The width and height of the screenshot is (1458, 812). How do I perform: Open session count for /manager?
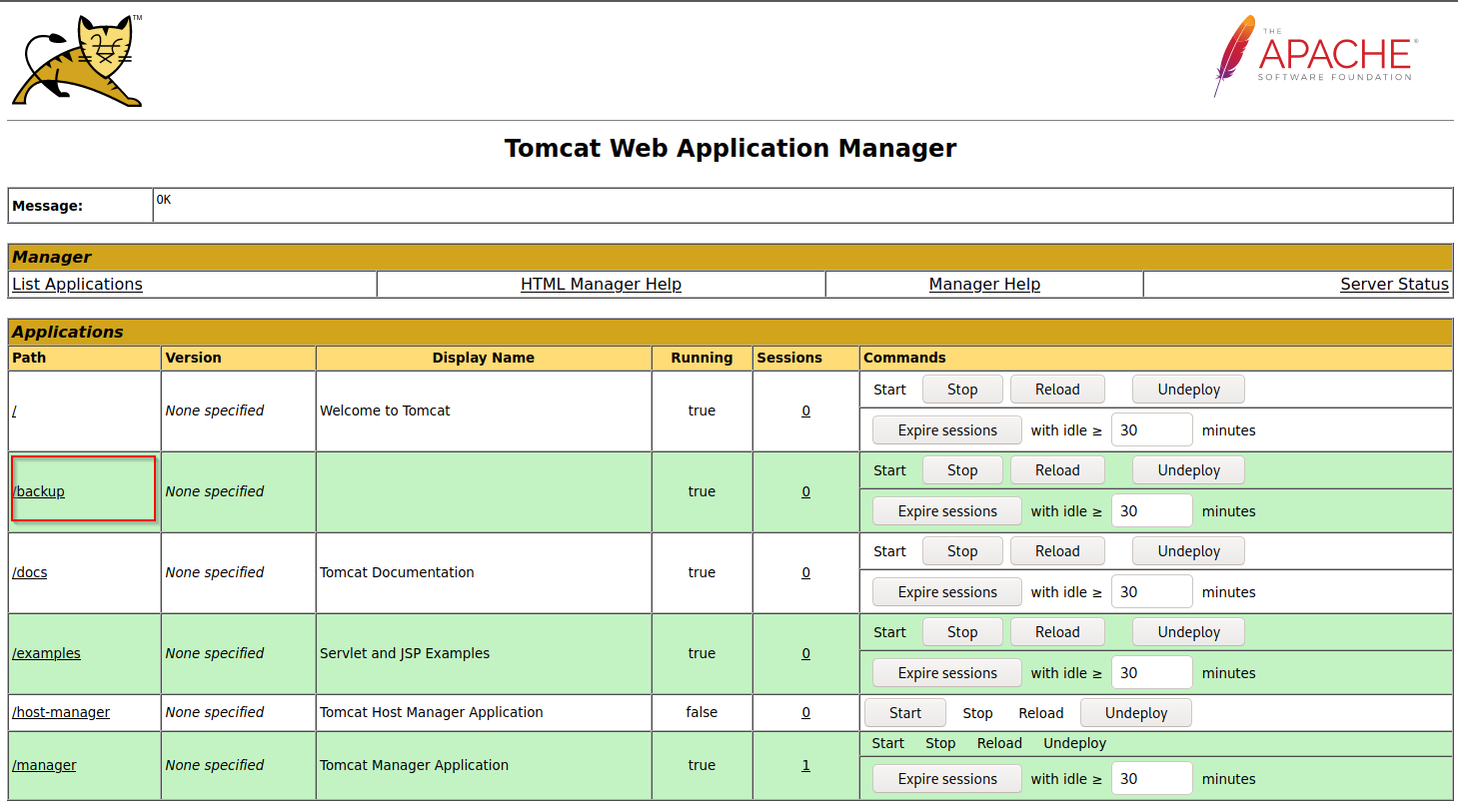click(805, 765)
